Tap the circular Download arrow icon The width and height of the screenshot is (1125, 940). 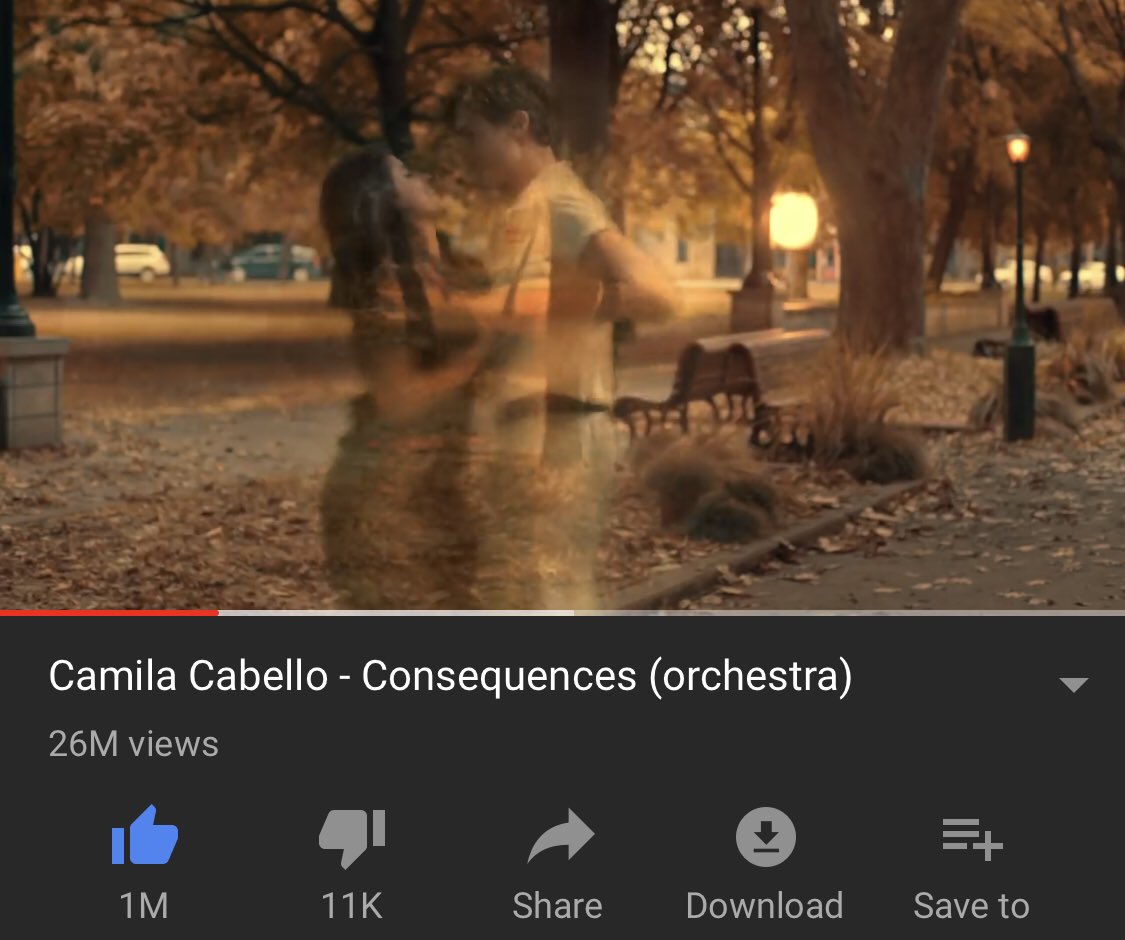tap(766, 837)
